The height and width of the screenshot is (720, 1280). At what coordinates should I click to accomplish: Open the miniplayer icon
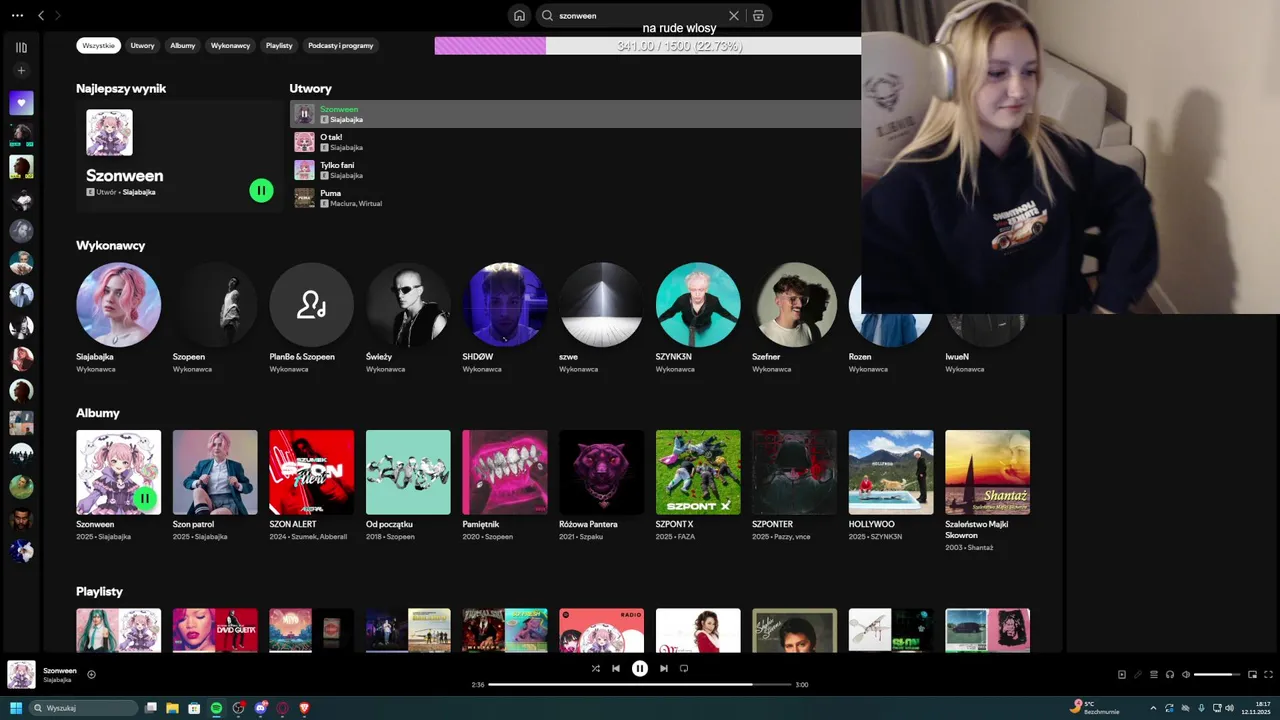pos(1252,675)
